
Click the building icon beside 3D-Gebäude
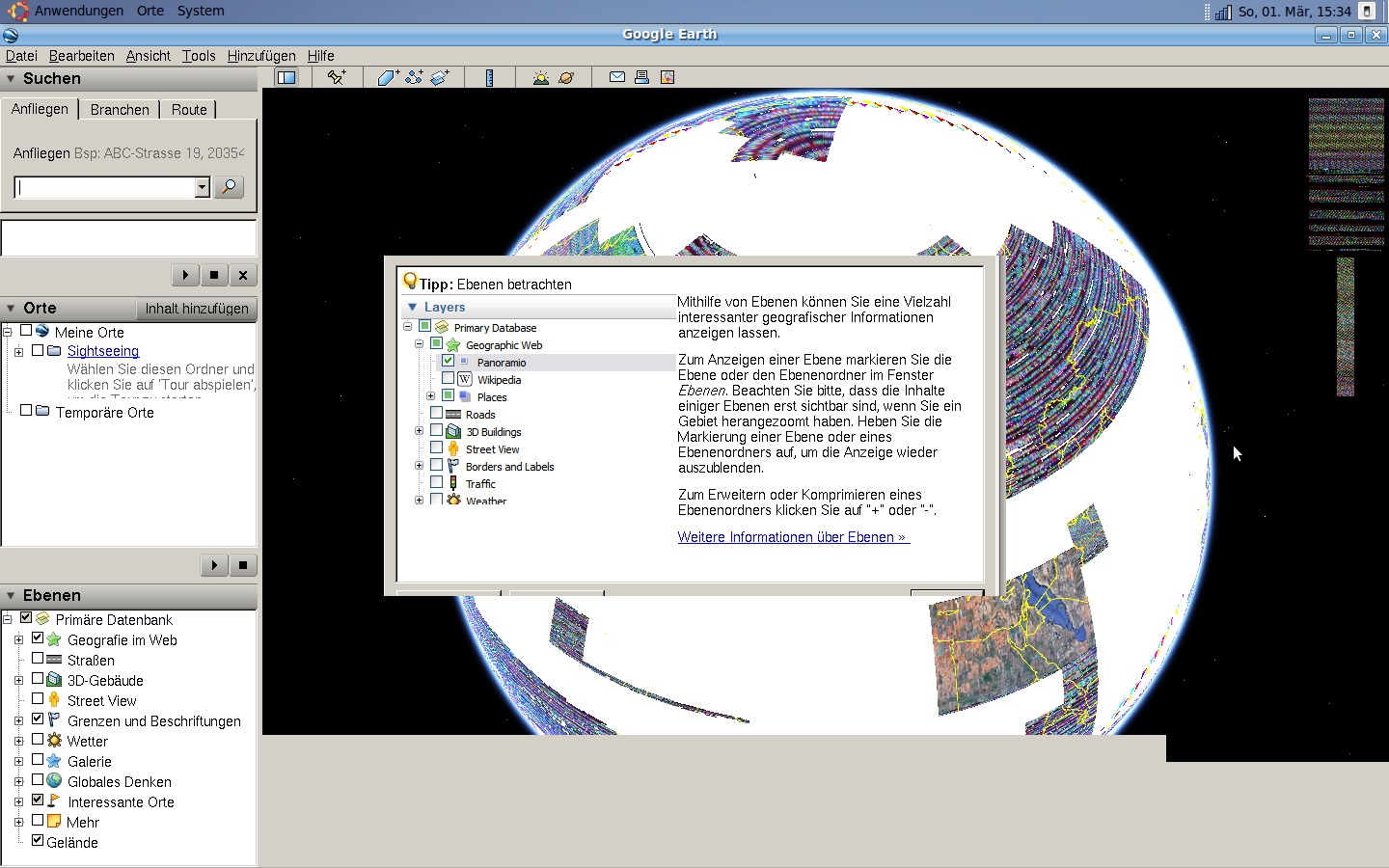click(54, 680)
